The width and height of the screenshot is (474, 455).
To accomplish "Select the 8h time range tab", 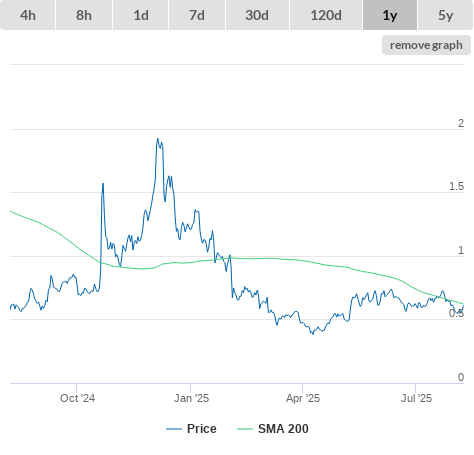I will click(84, 15).
